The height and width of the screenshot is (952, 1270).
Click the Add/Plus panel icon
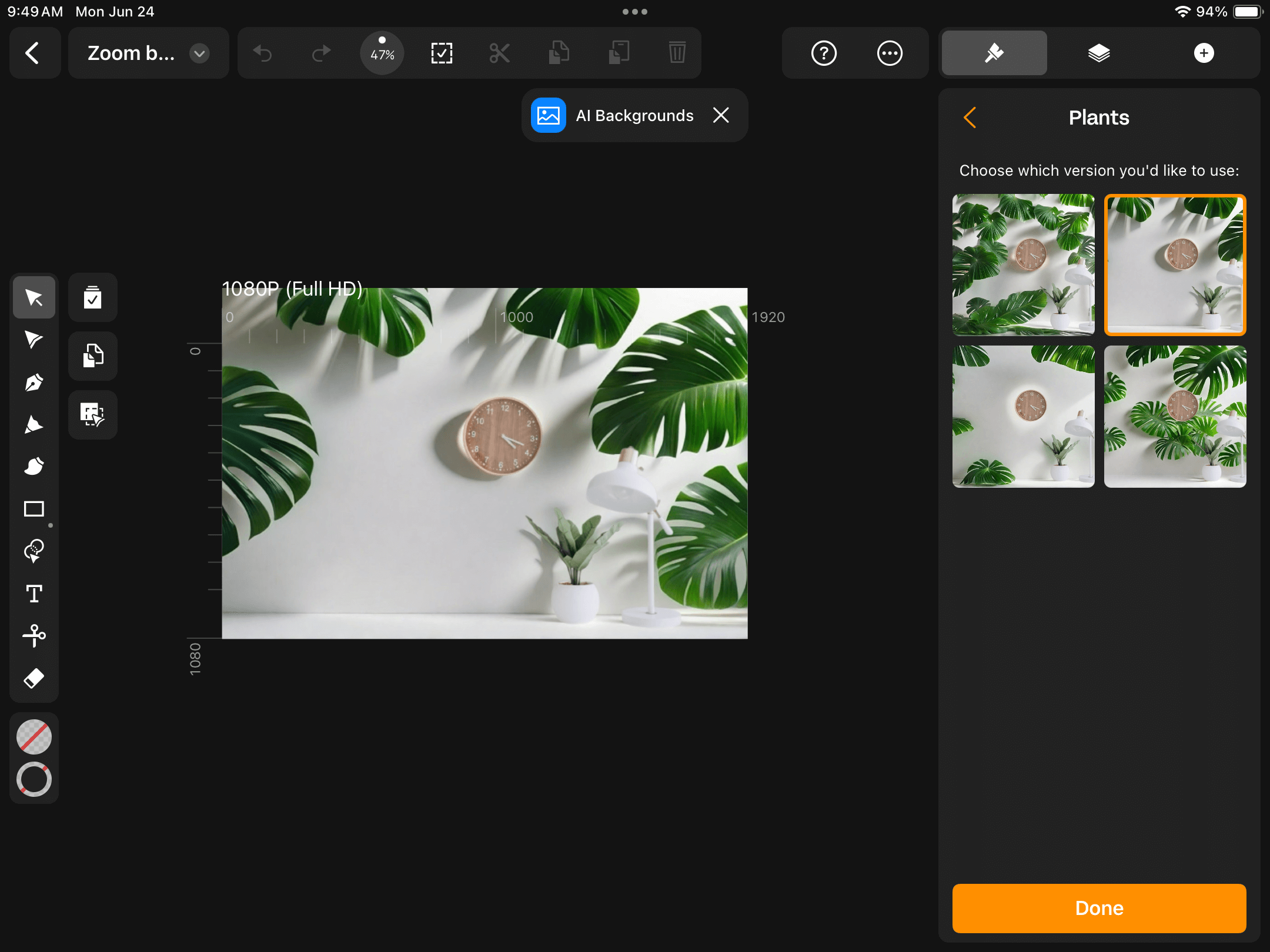(x=1204, y=53)
